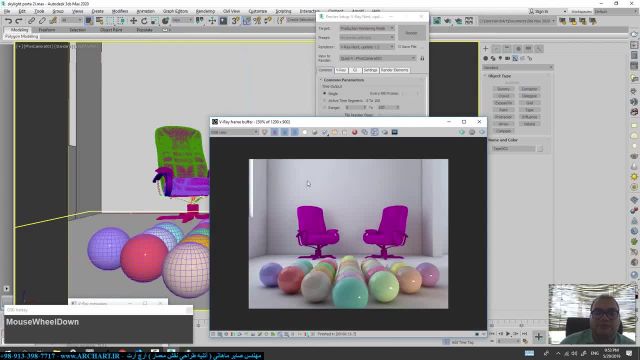
Task: Activate the Select Object tool
Action: coord(89,21)
